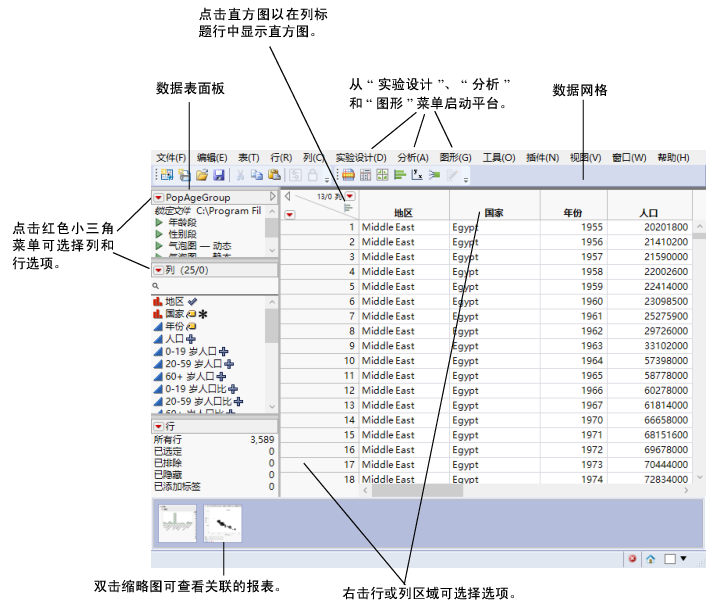
Task: Open the scatter plot report thumbnail
Action: tap(223, 523)
